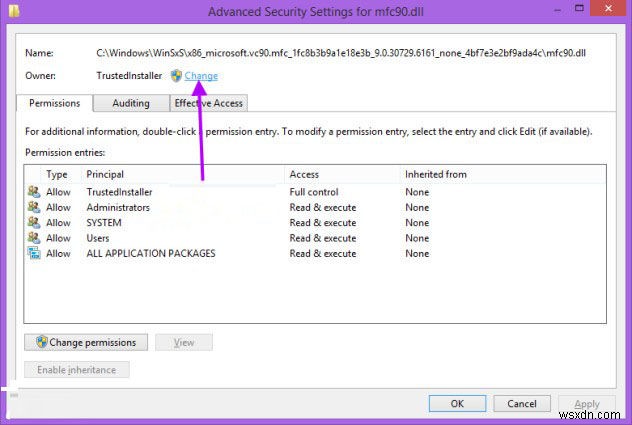Minimize the Advanced Security Settings window
Image resolution: width=632 pixels, height=425 pixels.
[x=558, y=10]
